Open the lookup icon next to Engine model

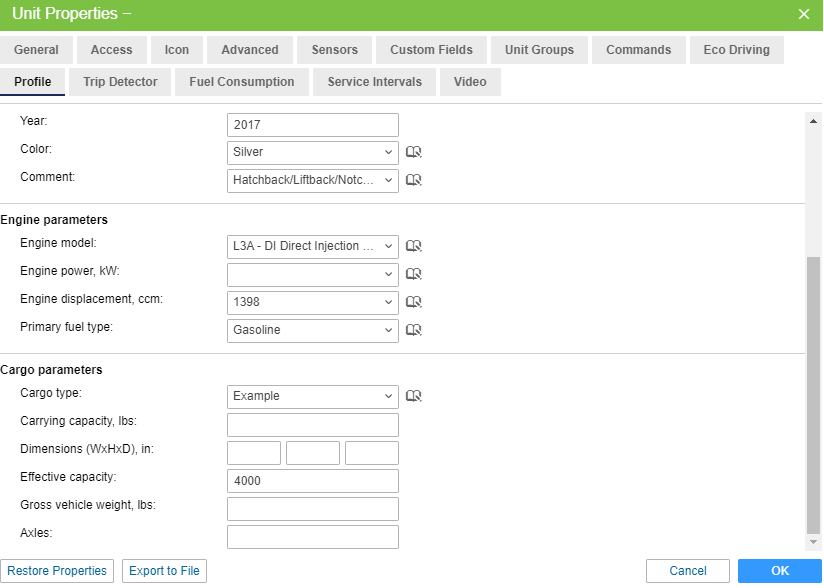pyautogui.click(x=414, y=246)
